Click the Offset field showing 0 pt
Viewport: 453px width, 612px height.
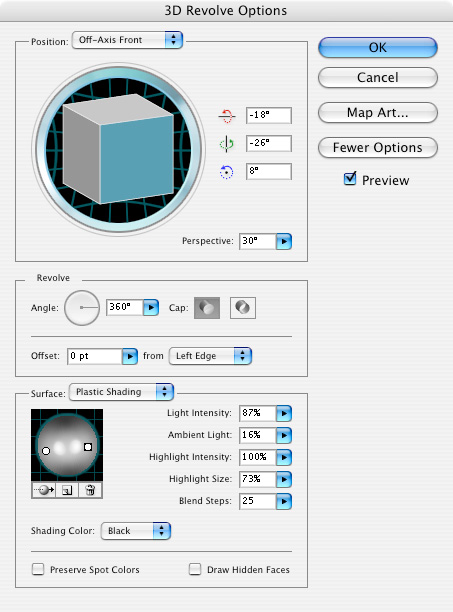(95, 356)
